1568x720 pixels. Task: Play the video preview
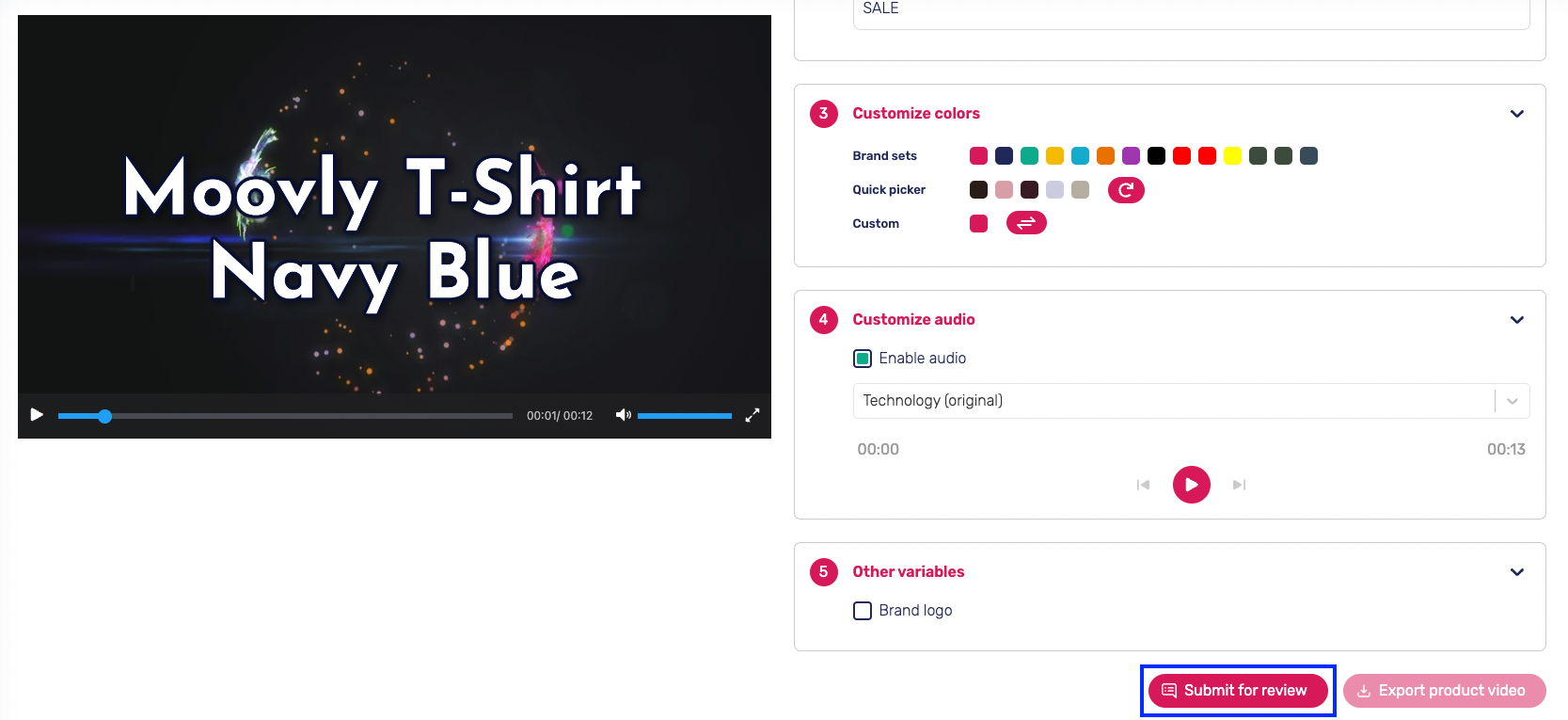pos(37,415)
